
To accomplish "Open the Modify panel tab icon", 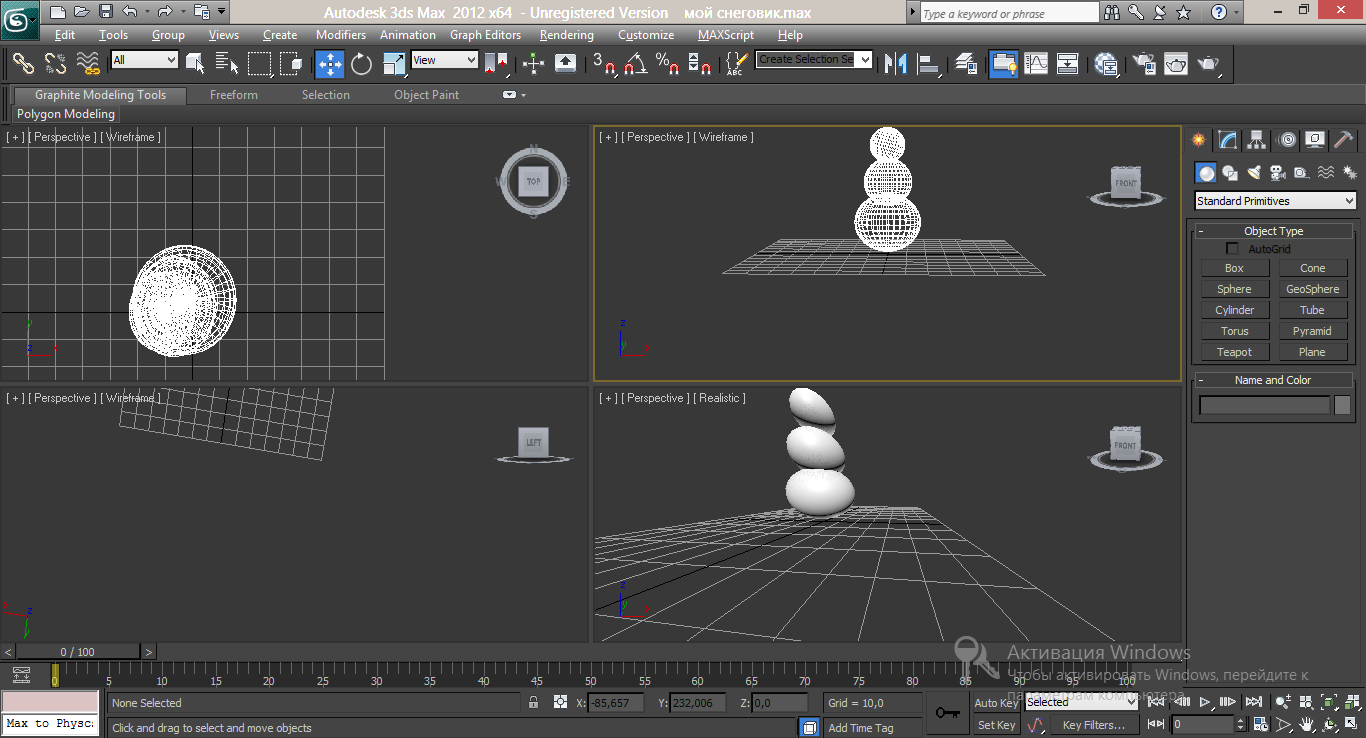I will click(x=1227, y=139).
